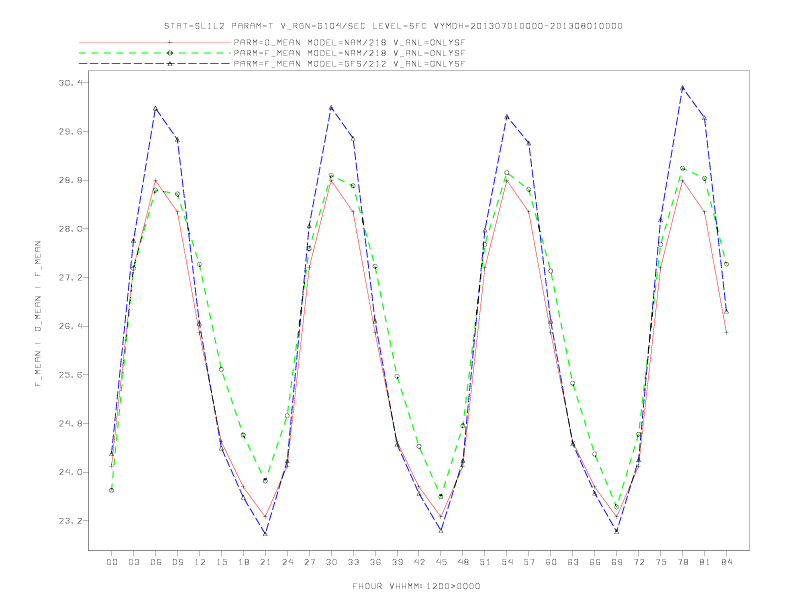The width and height of the screenshot is (792, 612).
Task: Click the green dashed line sample in legend
Action: tap(155, 53)
